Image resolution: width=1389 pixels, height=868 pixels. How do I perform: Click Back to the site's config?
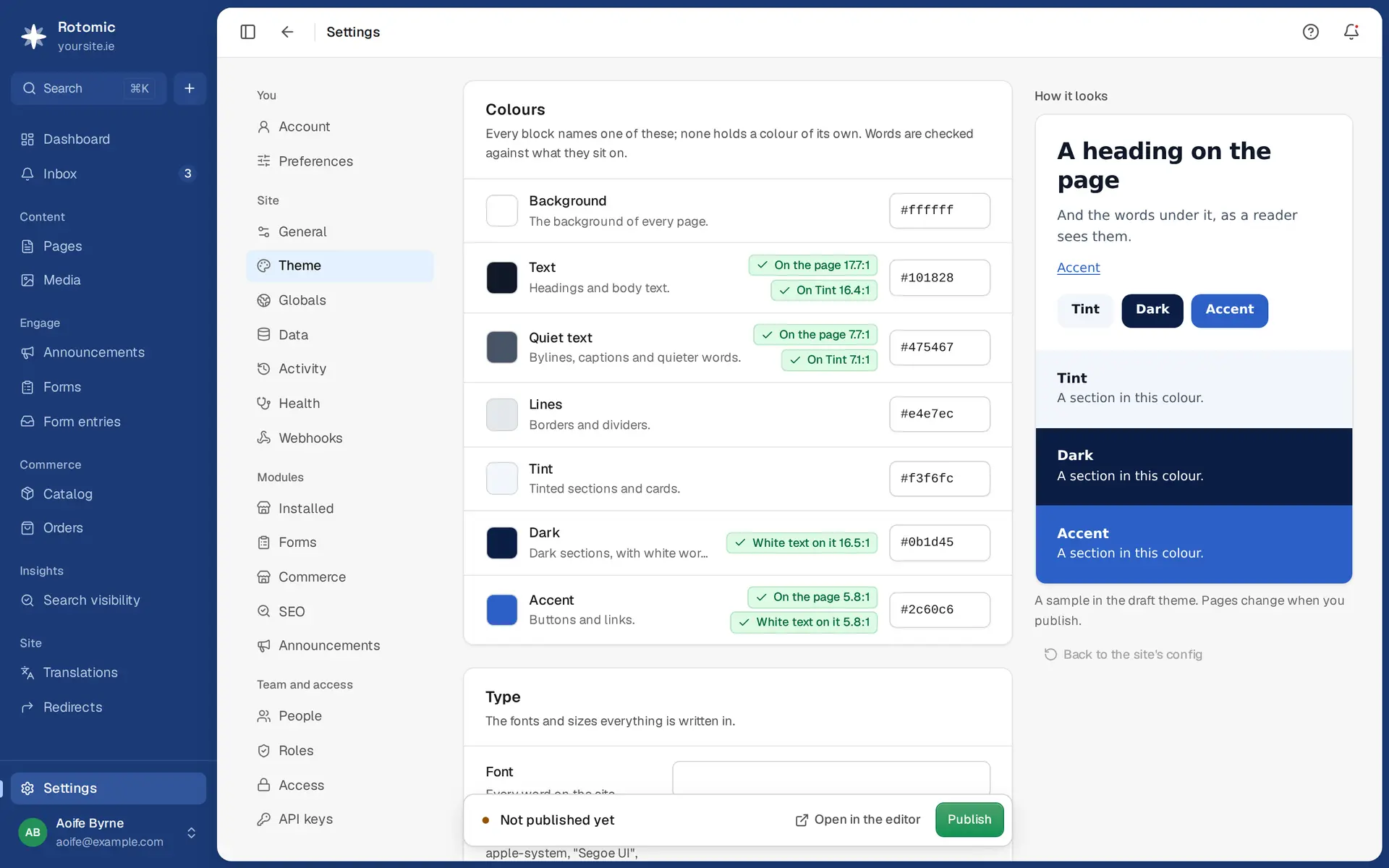click(x=1123, y=655)
